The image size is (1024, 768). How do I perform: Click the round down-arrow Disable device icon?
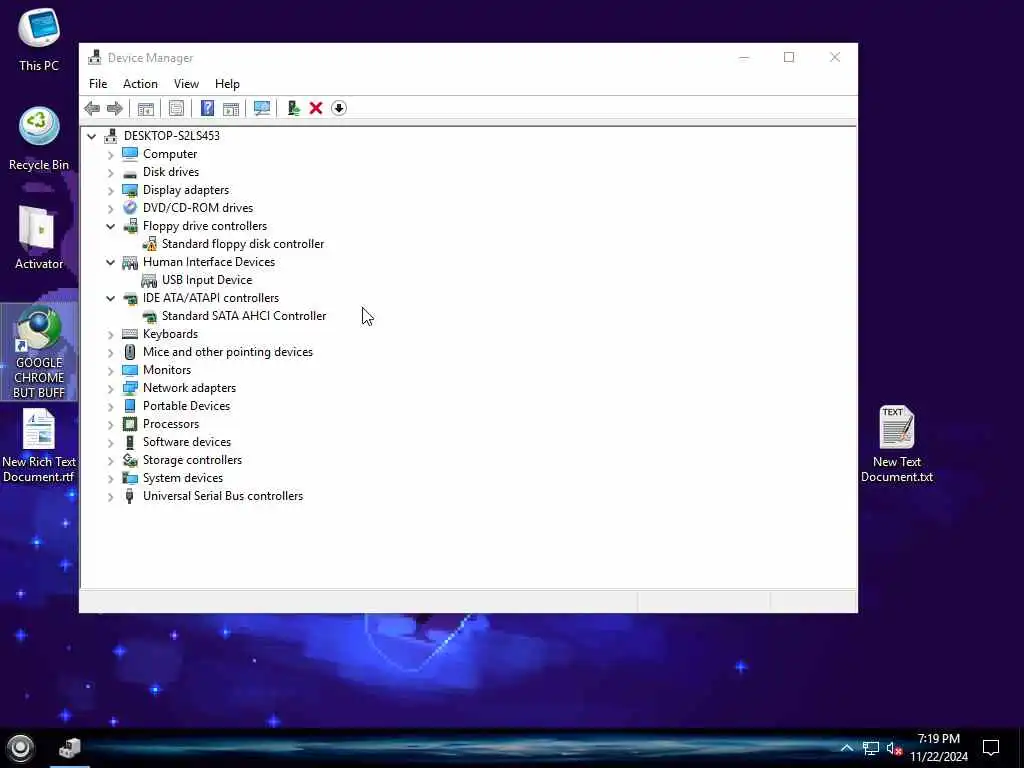(x=339, y=108)
